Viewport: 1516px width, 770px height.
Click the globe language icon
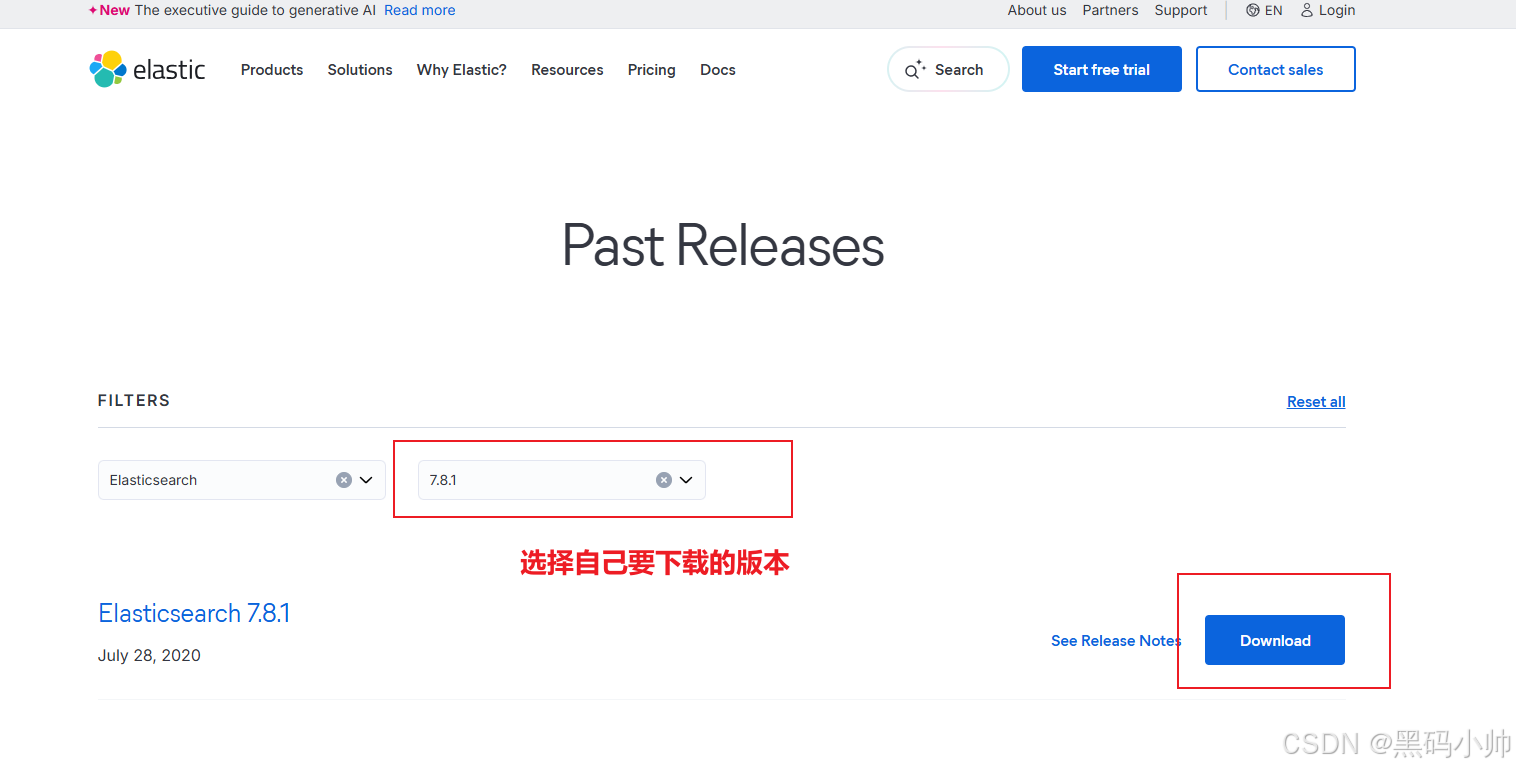pos(1253,10)
